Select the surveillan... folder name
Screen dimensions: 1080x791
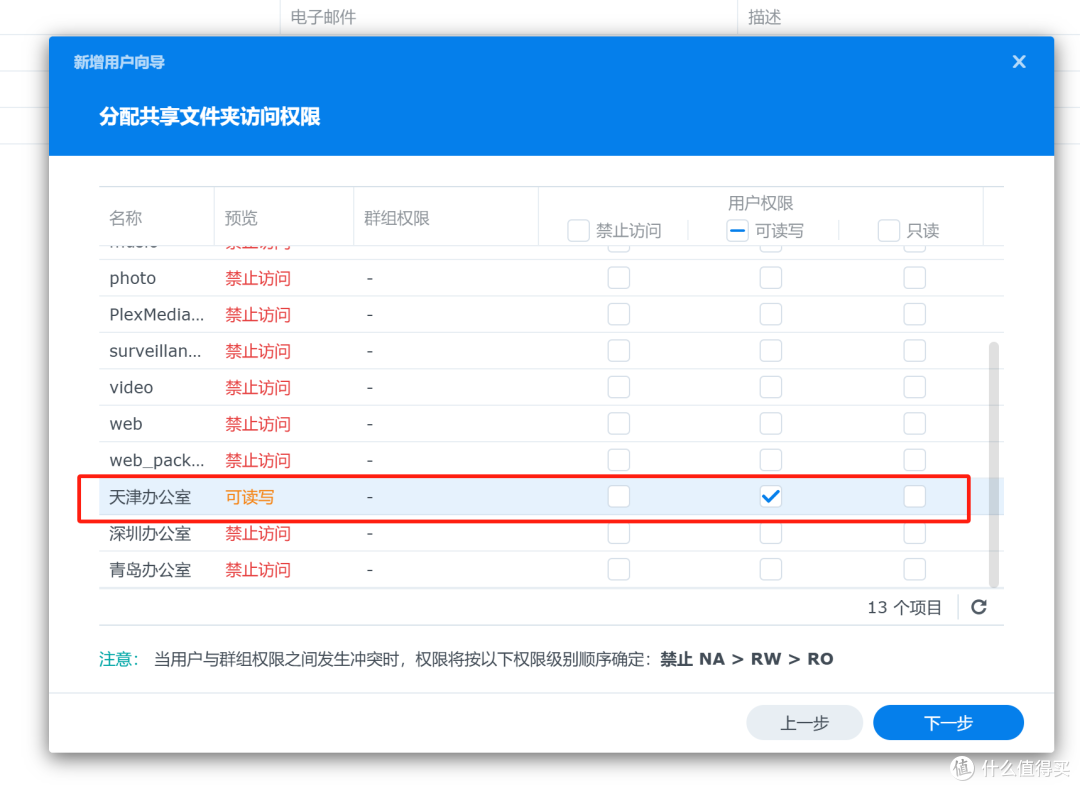pos(155,351)
